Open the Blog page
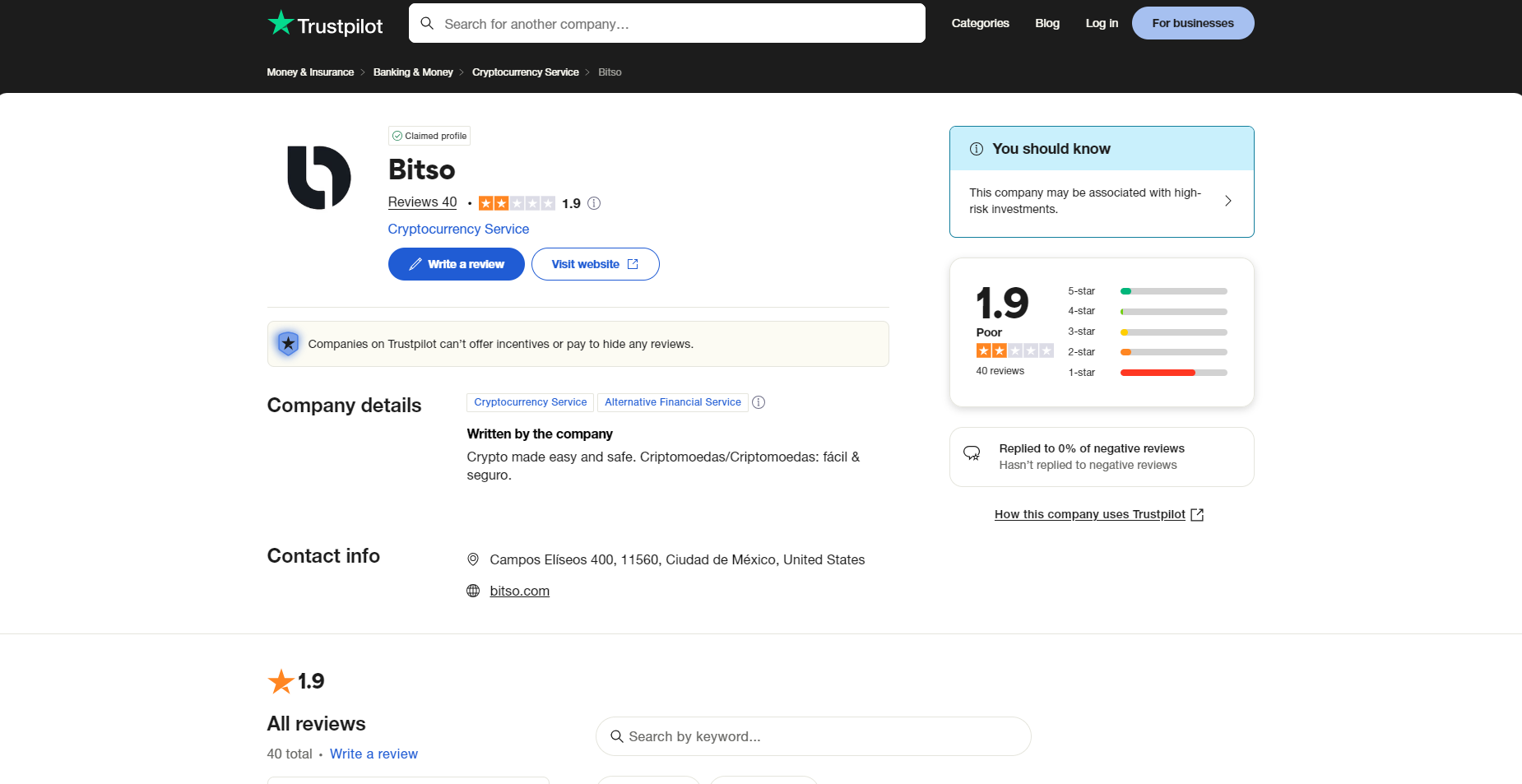 (x=1047, y=23)
